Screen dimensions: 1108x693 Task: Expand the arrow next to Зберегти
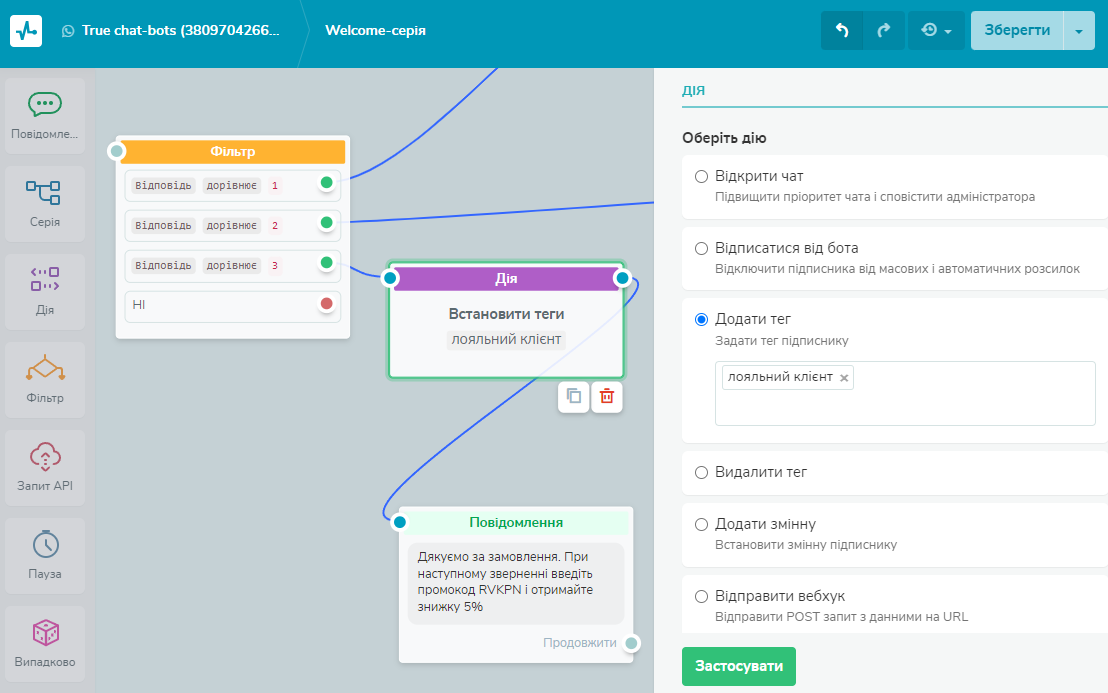(1079, 30)
